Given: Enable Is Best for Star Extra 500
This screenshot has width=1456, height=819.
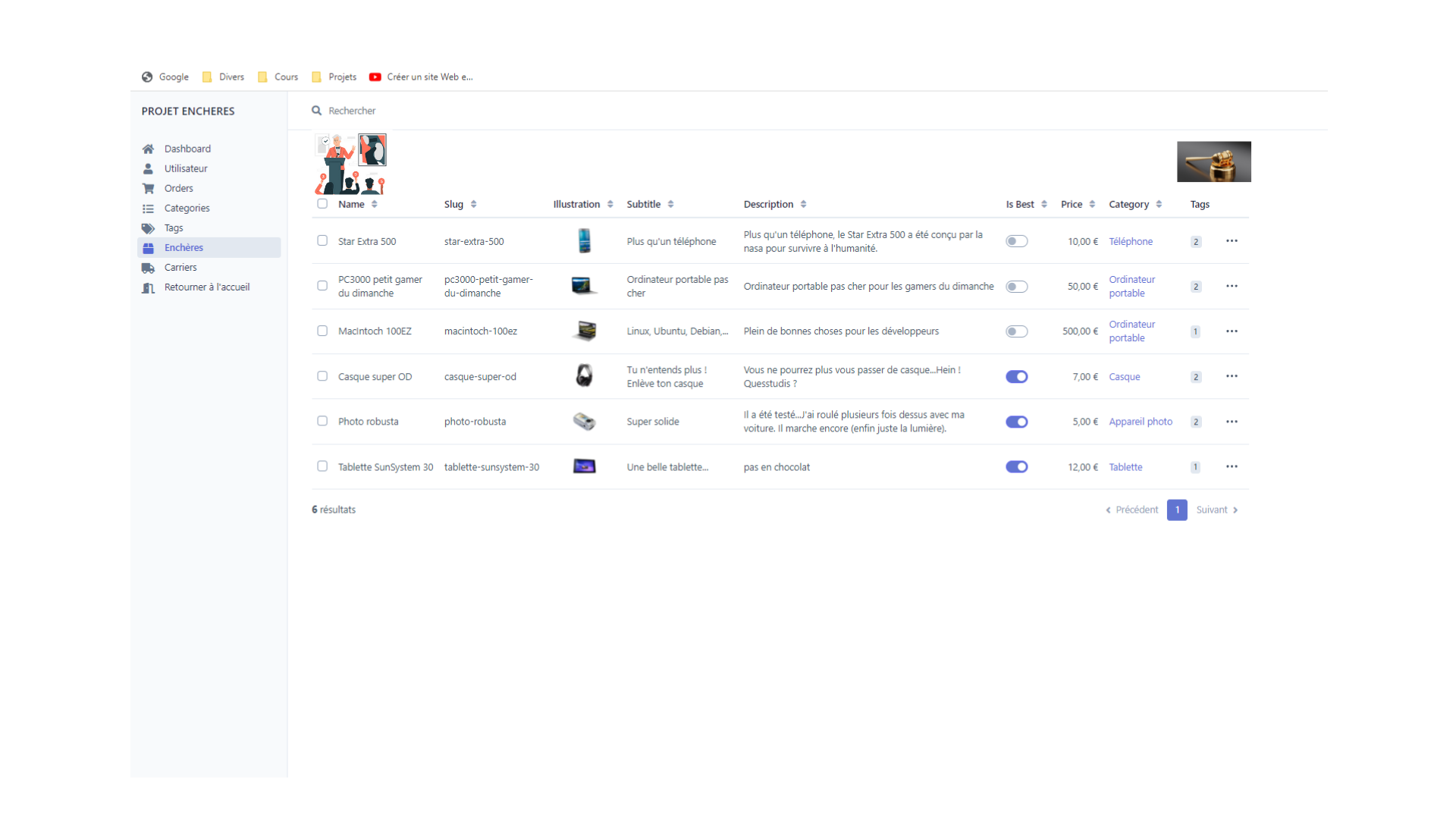Looking at the screenshot, I should pyautogui.click(x=1016, y=240).
